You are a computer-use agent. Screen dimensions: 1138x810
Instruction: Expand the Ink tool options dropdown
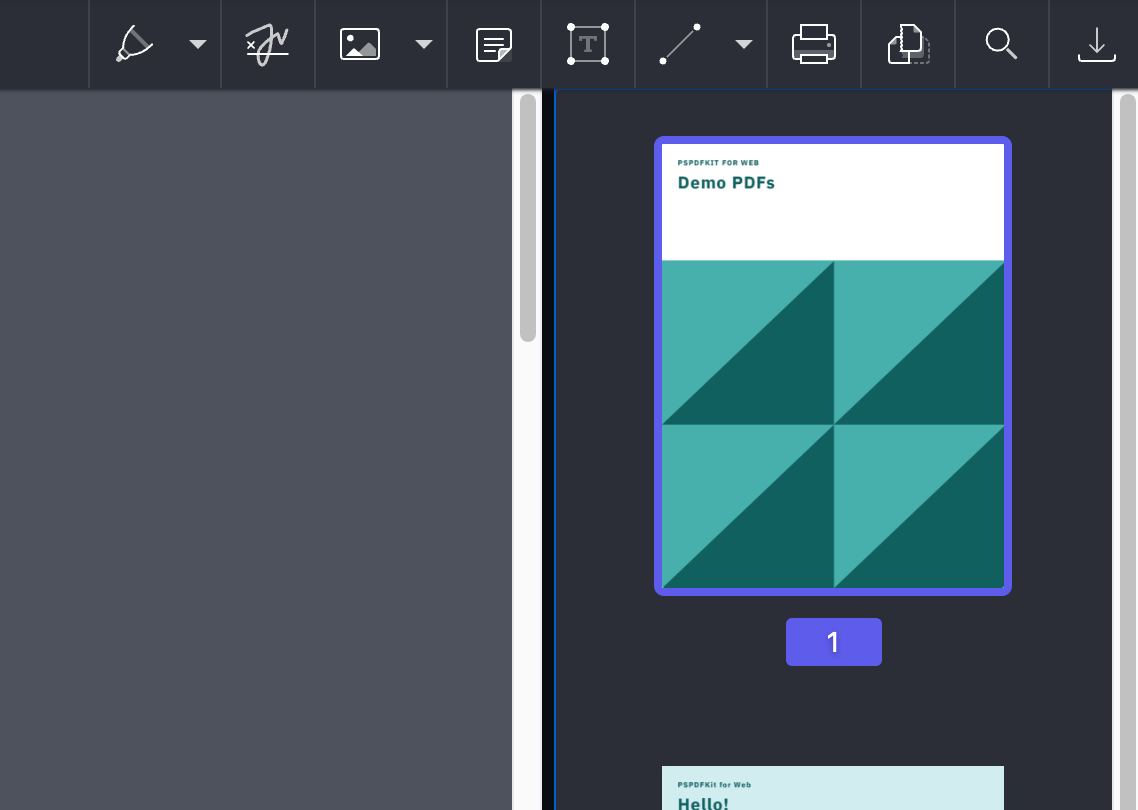point(197,44)
